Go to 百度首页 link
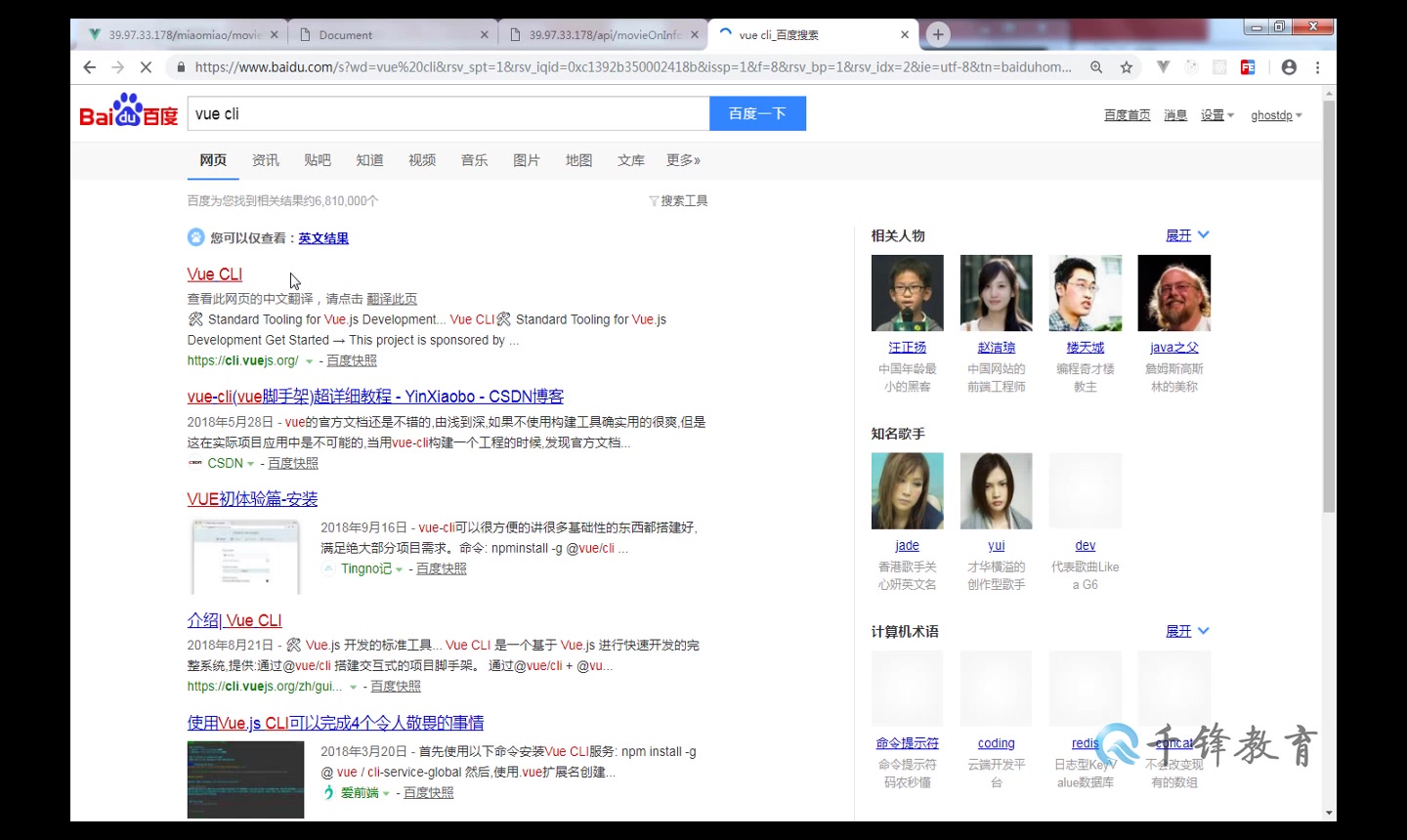This screenshot has height=840, width=1407. point(1127,115)
